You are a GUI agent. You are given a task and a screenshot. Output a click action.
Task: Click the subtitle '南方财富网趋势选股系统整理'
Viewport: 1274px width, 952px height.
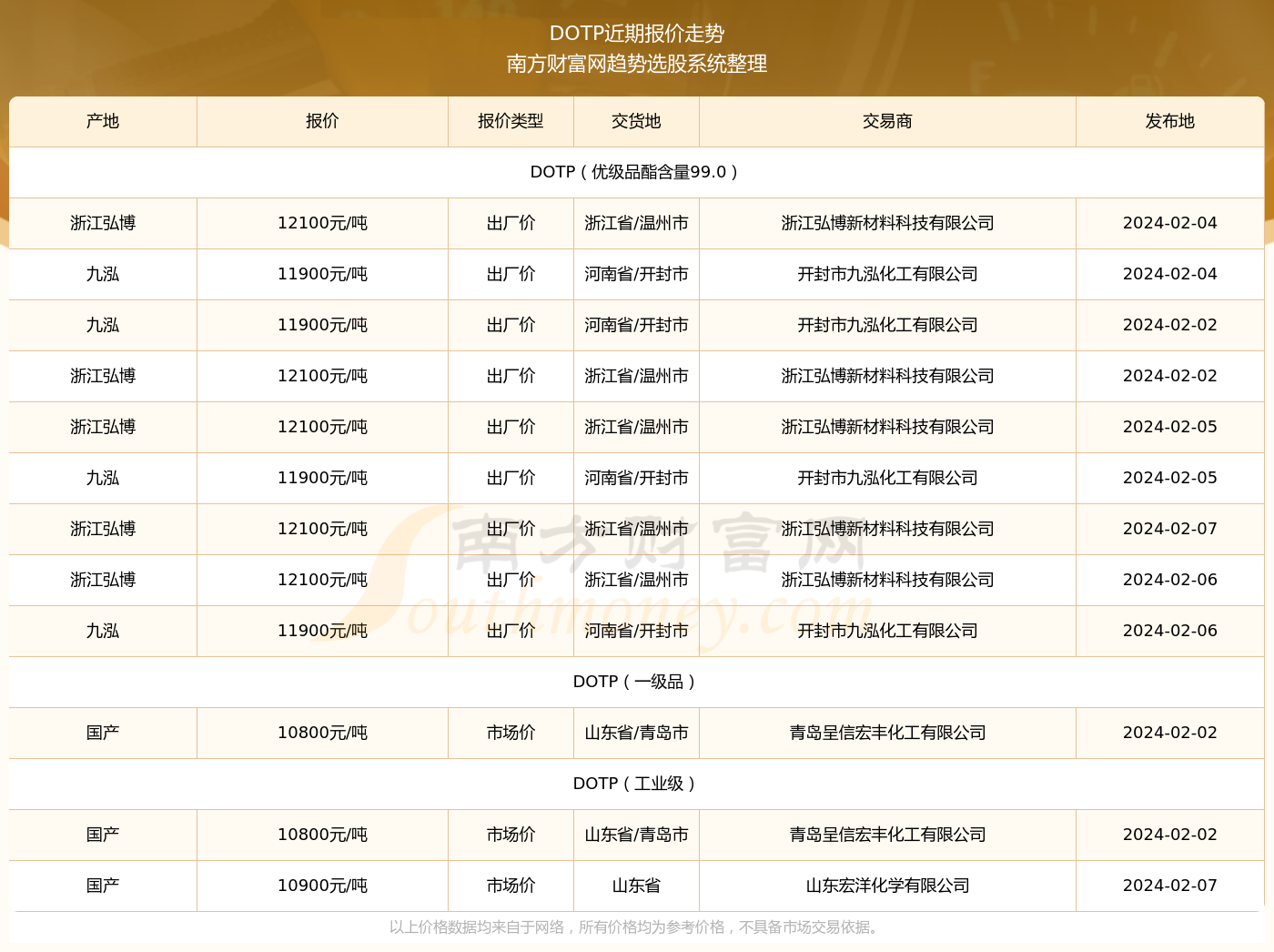637,64
